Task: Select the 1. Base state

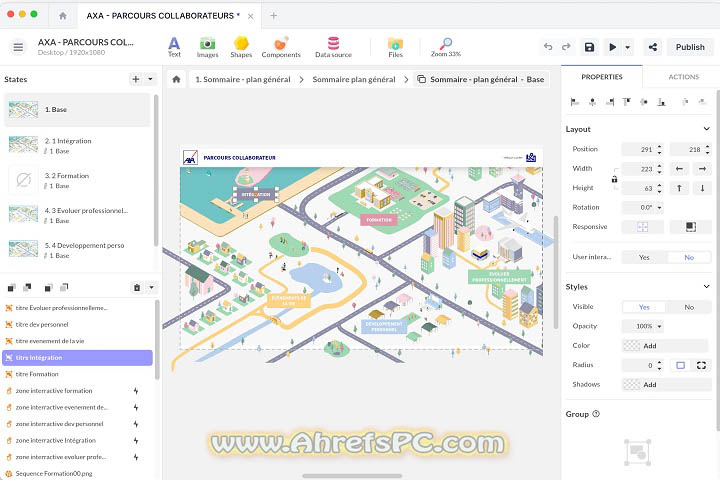Action: (x=77, y=110)
